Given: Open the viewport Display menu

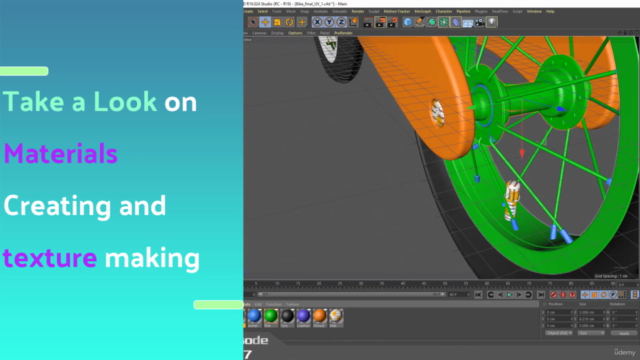Looking at the screenshot, I should (x=277, y=33).
